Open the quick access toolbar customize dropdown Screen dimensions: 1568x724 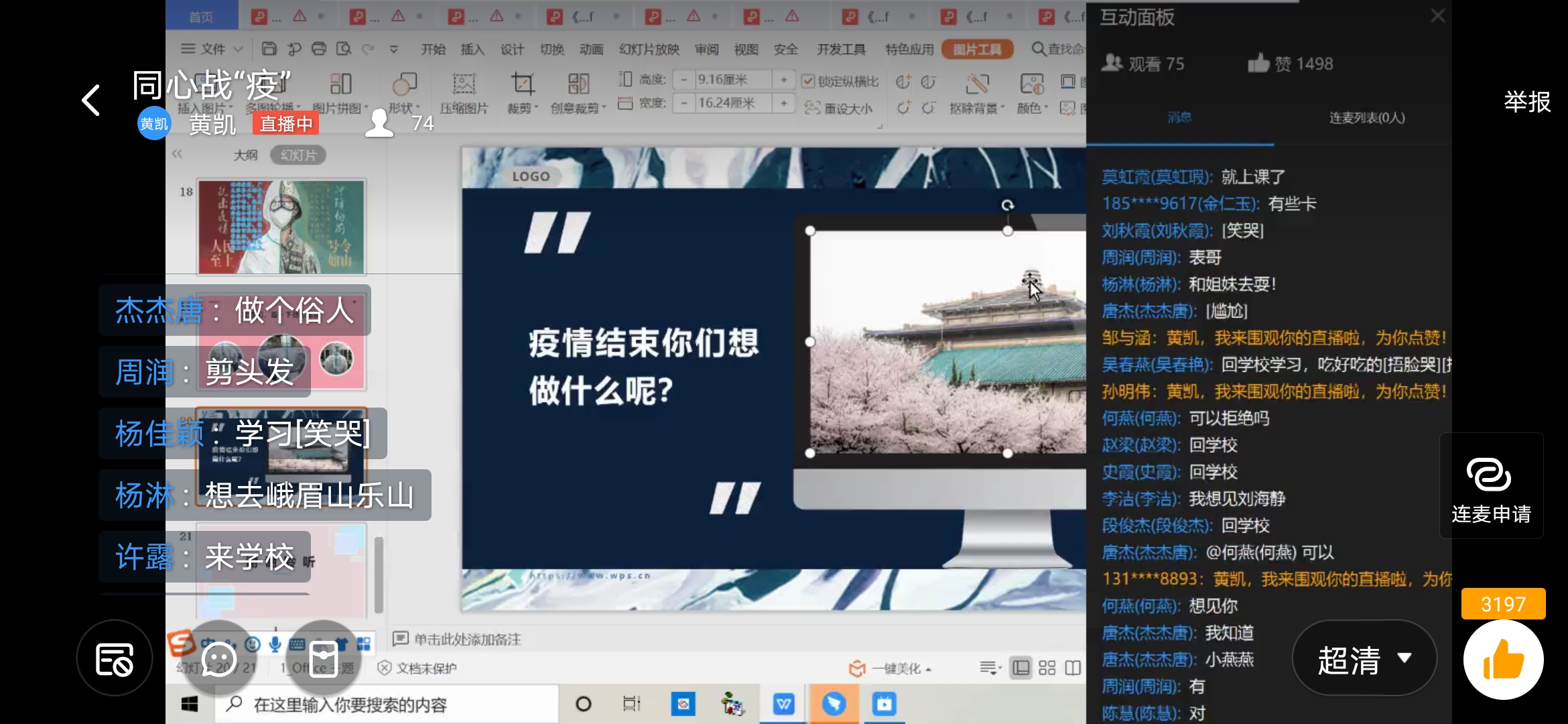393,49
